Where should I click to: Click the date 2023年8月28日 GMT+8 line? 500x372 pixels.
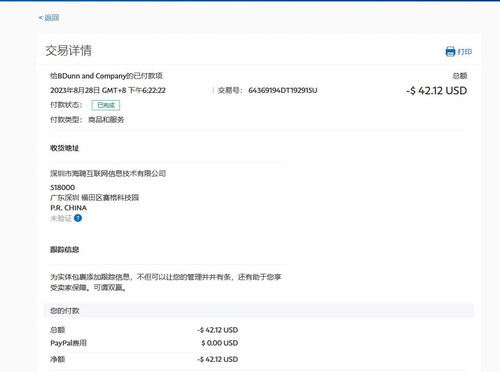(x=108, y=90)
